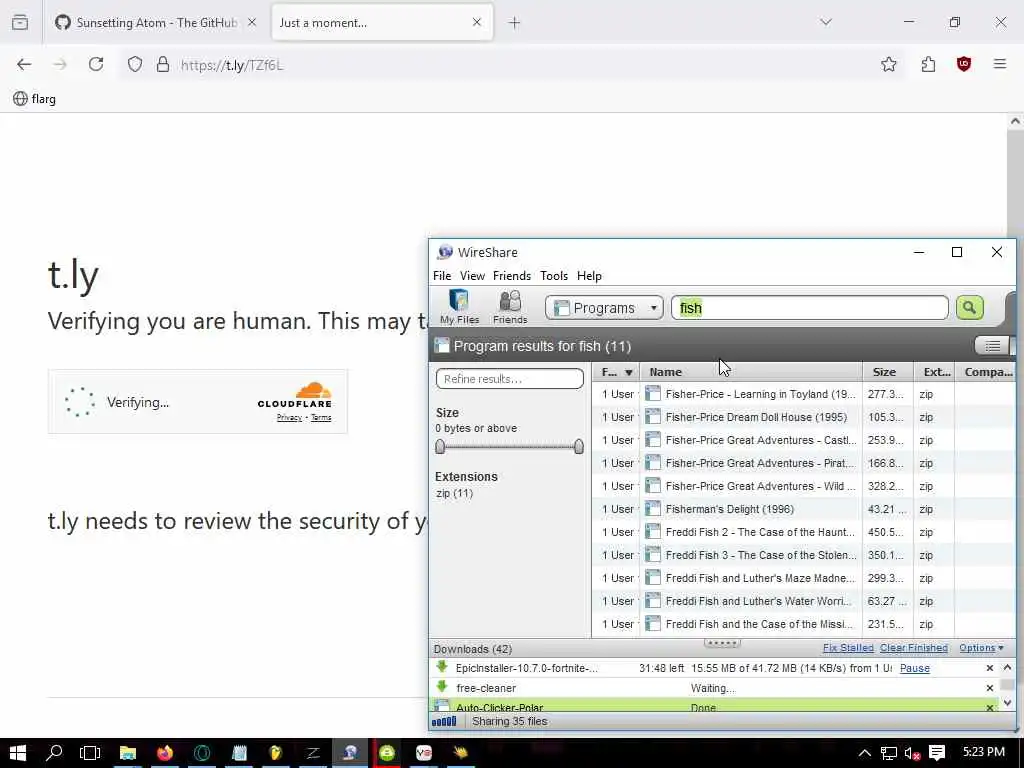Screen dimensions: 1024x768
Task: Open Windows Start menu
Action: (x=18, y=753)
